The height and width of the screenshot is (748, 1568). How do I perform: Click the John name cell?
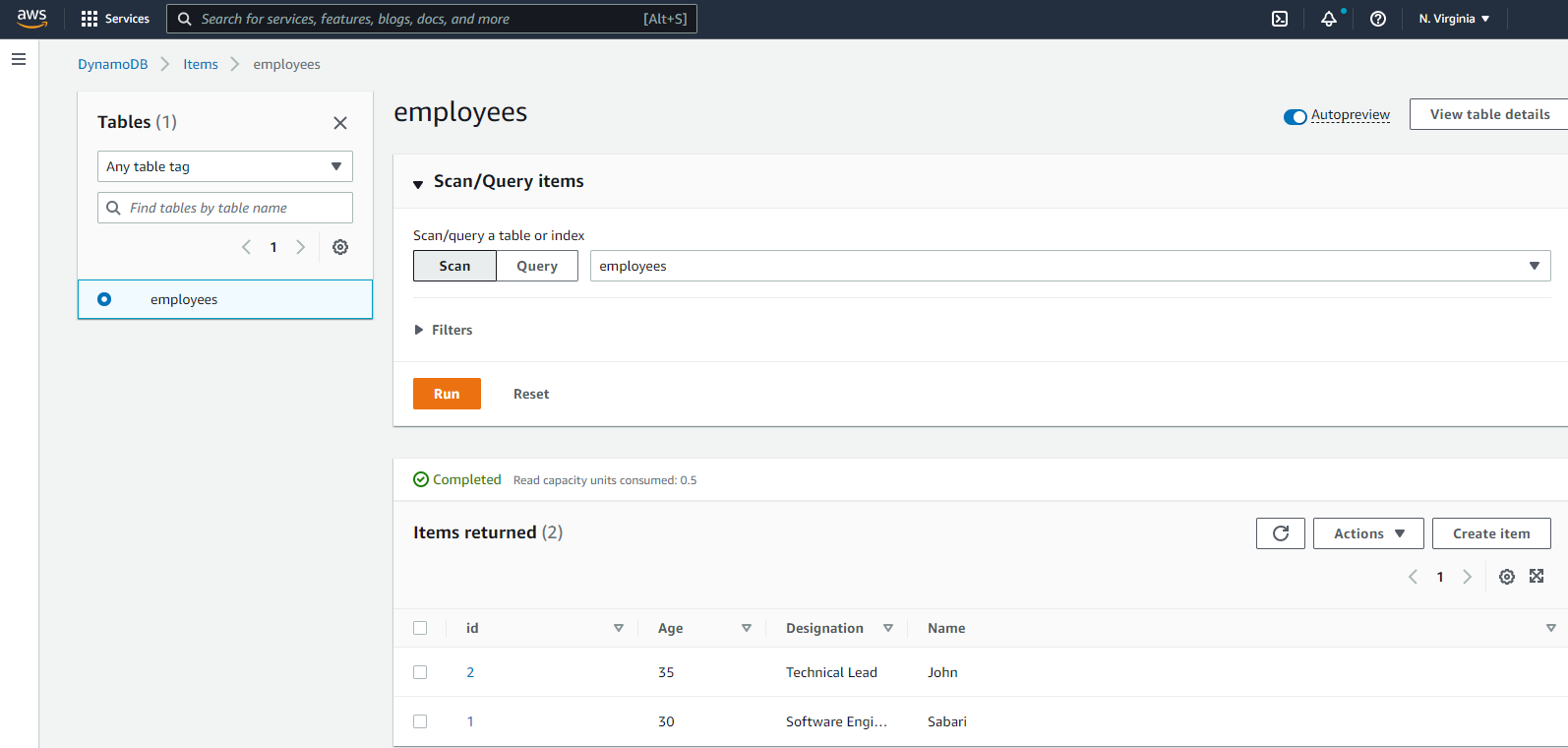(942, 672)
